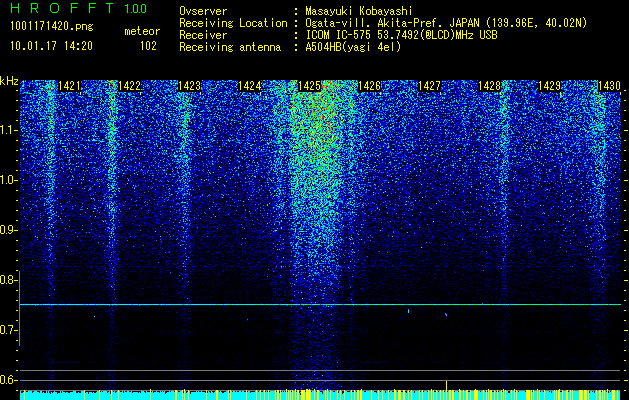The height and width of the screenshot is (400, 629).
Task: Click the A504HB(yagi 4el) antenna text
Action: [x=353, y=47]
